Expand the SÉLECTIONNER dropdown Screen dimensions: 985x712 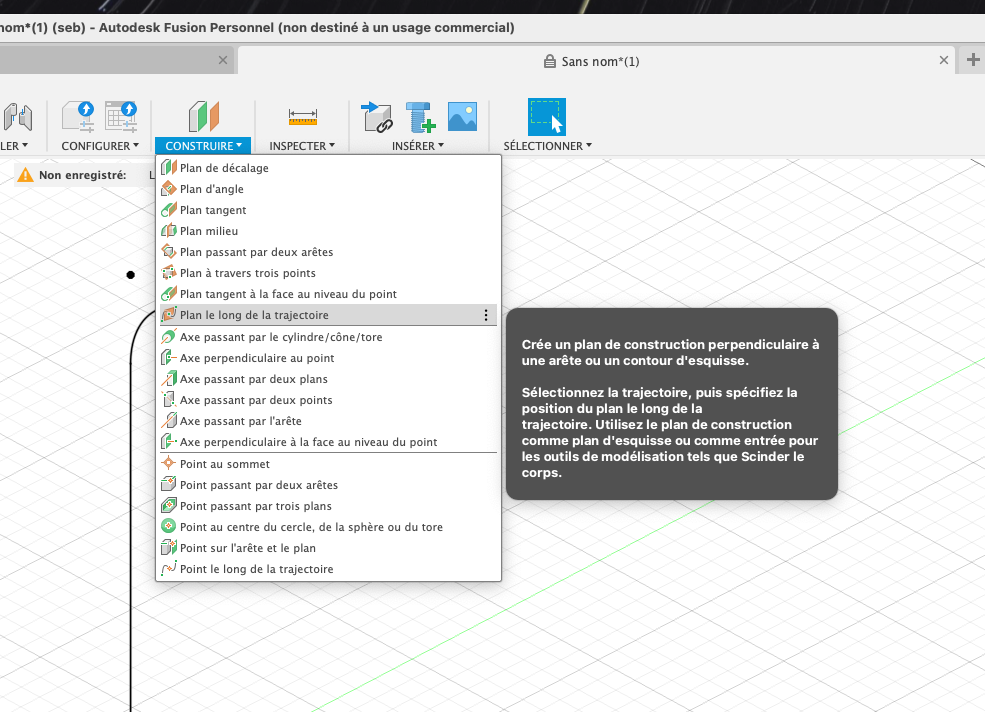[548, 146]
